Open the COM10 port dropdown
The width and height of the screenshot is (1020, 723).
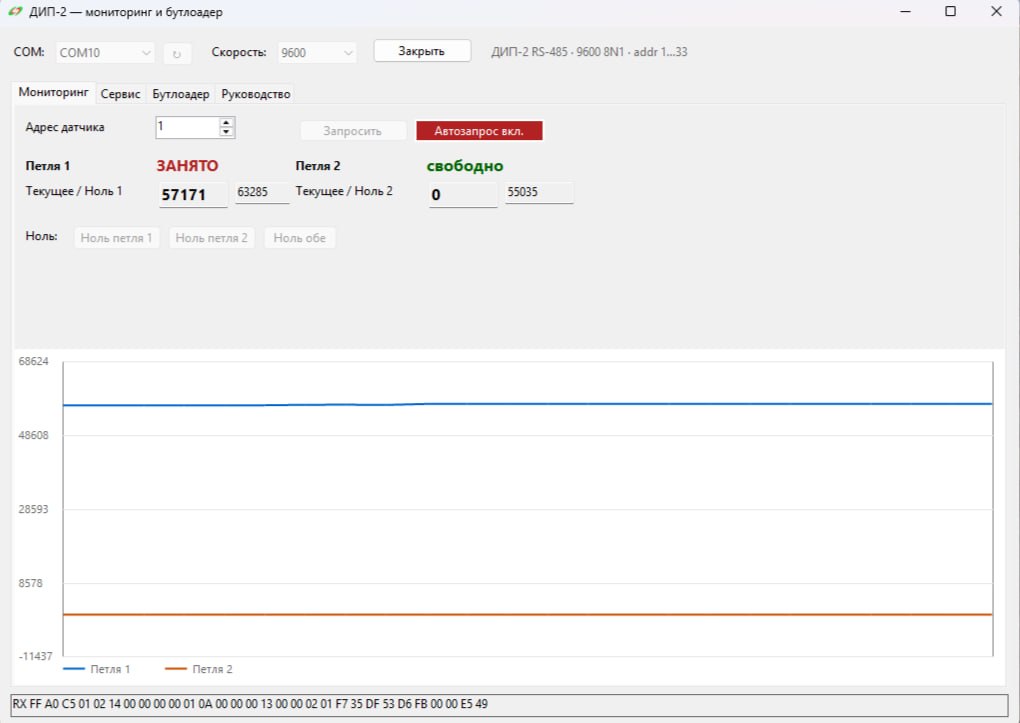click(105, 53)
